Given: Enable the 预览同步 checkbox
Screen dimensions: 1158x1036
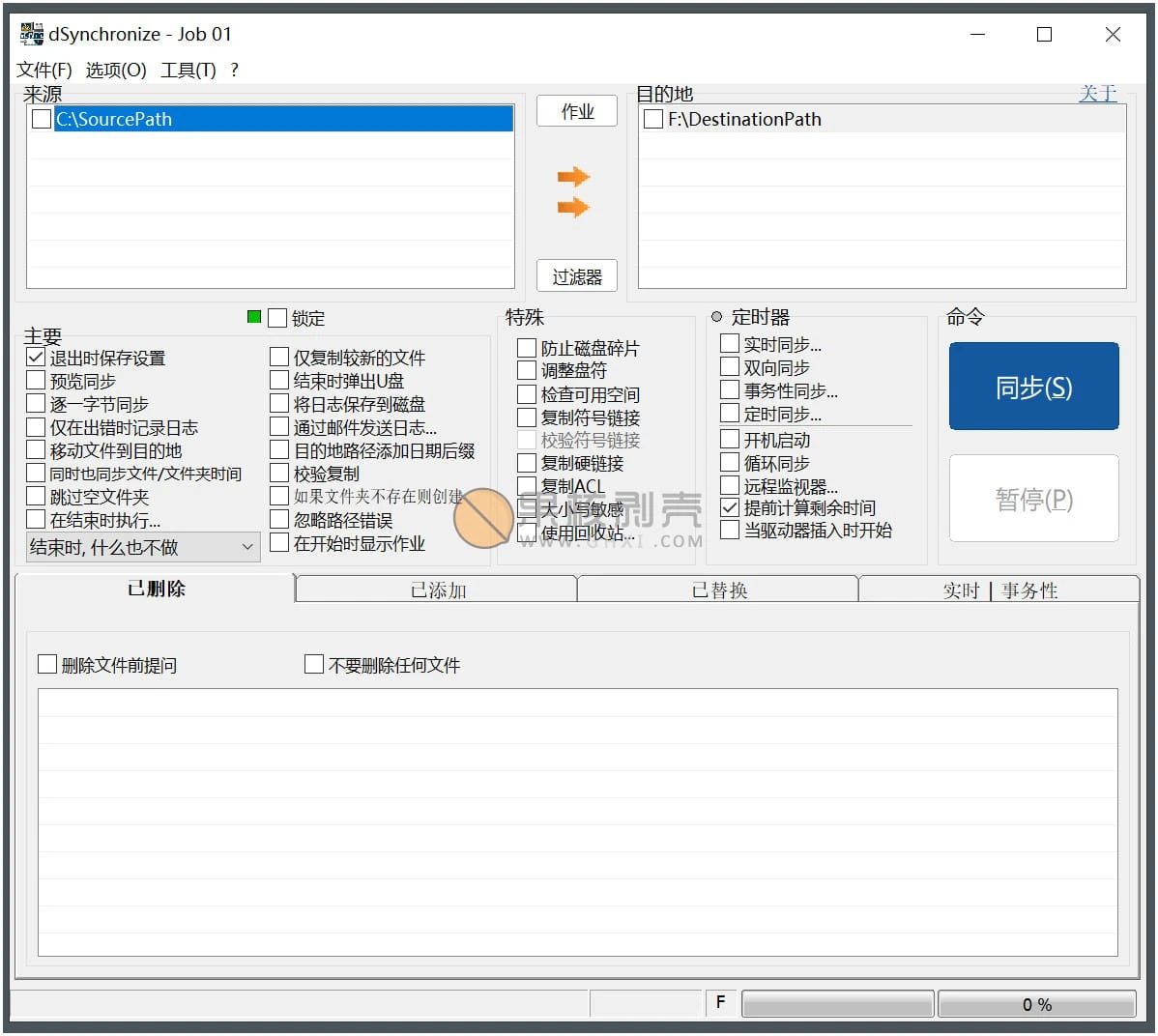Looking at the screenshot, I should [36, 380].
